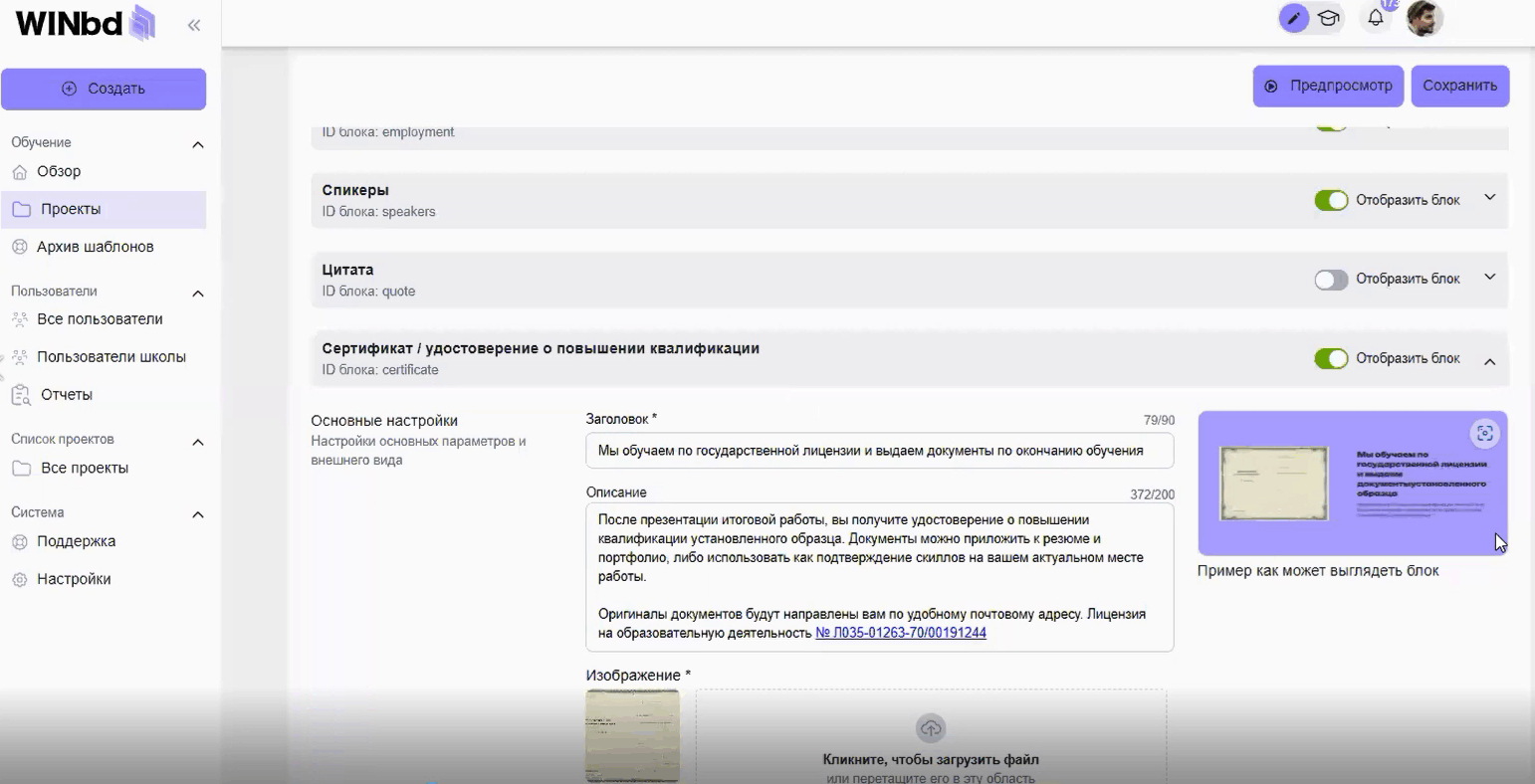
Task: Click the play icon in Предпросмотр button
Action: (x=1271, y=87)
